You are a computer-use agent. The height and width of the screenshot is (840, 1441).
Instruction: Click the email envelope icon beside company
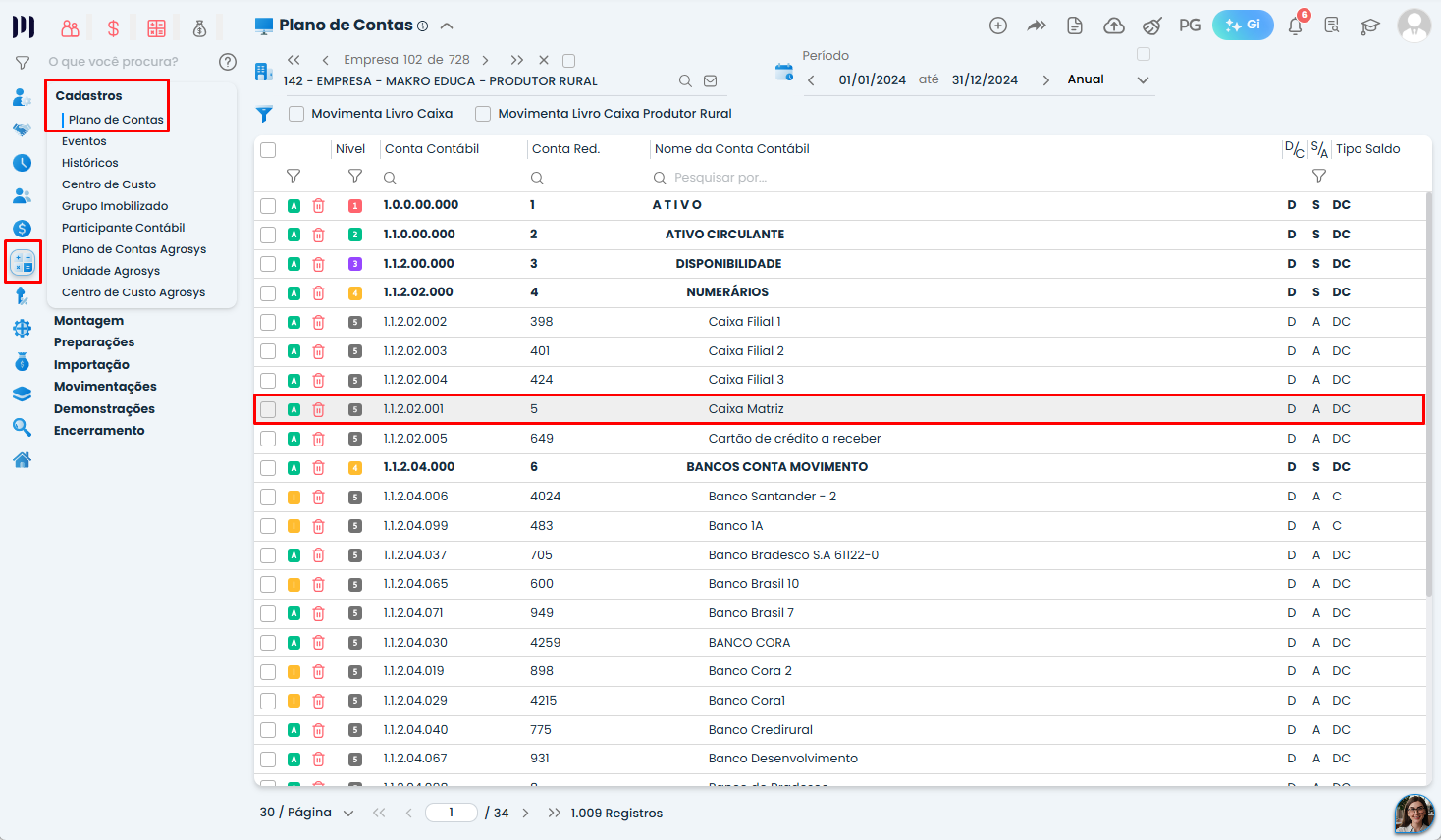[x=711, y=81]
